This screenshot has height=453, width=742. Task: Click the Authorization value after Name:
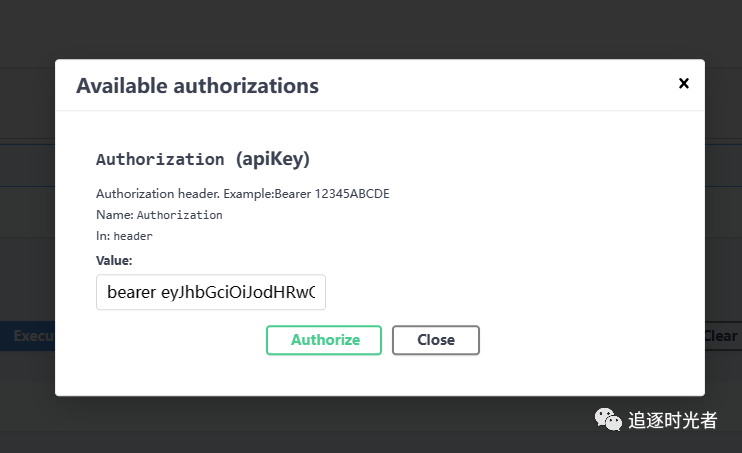coord(179,215)
